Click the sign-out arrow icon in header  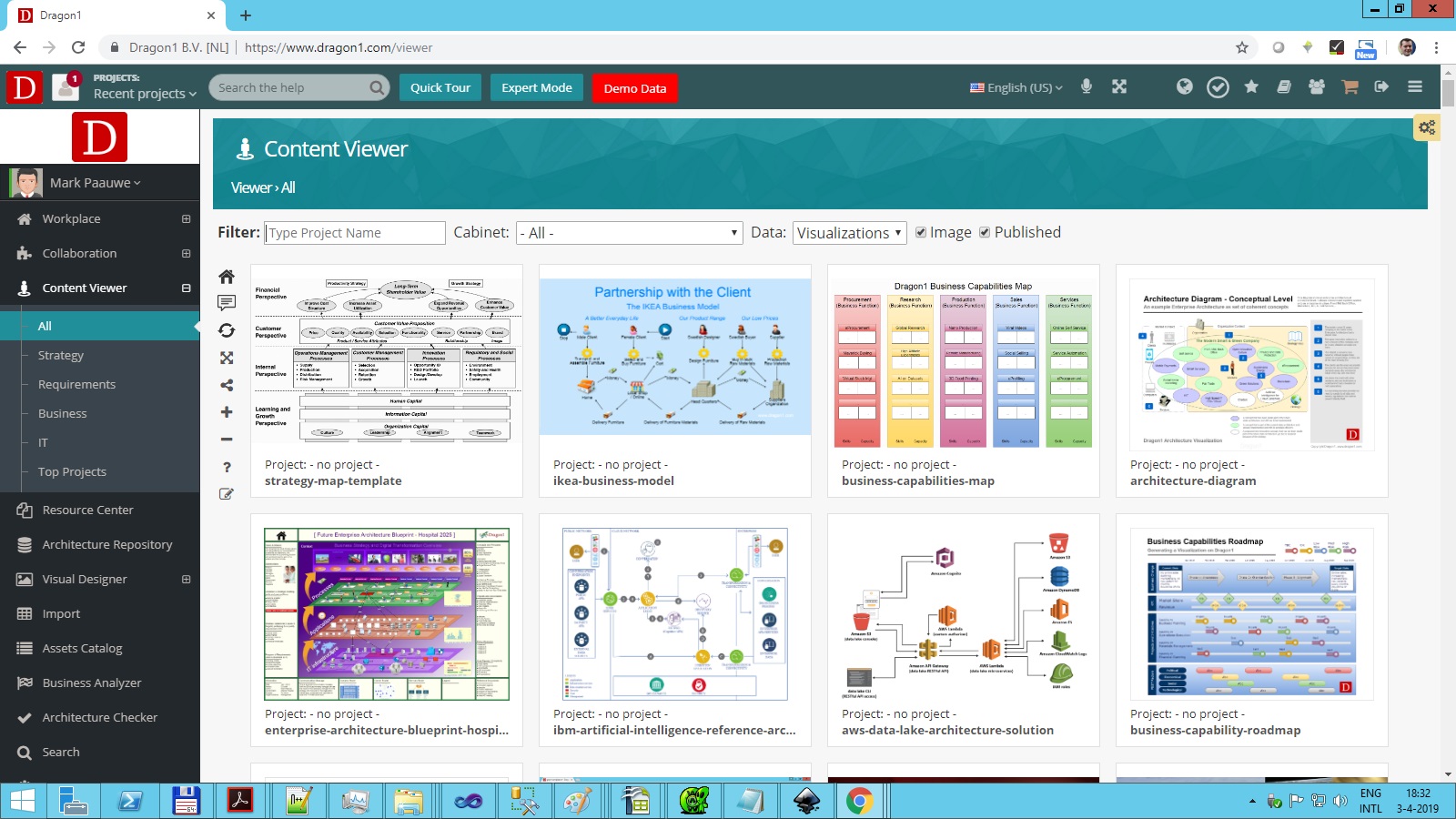pyautogui.click(x=1381, y=86)
